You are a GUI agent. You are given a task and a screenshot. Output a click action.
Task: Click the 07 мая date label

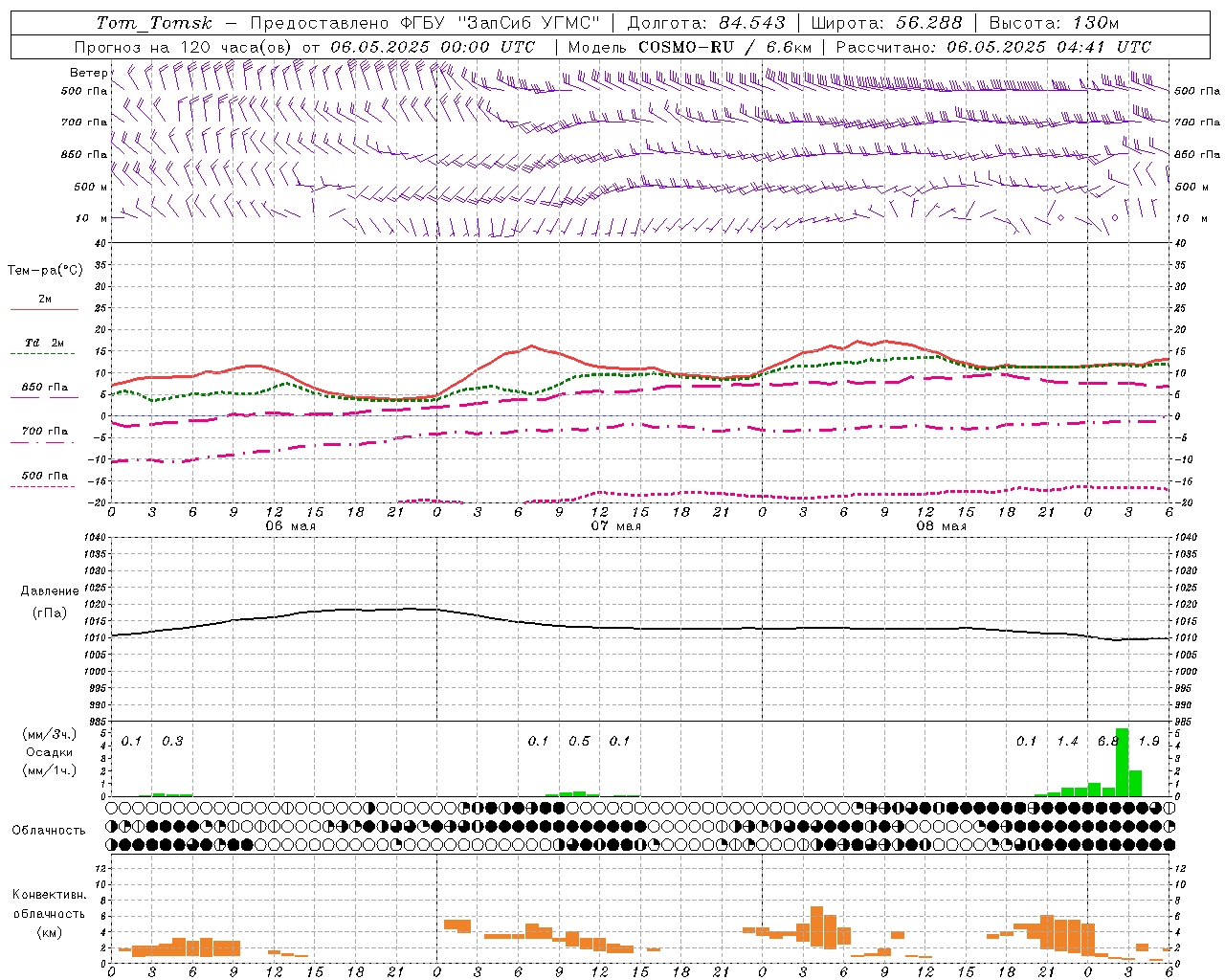point(615,526)
